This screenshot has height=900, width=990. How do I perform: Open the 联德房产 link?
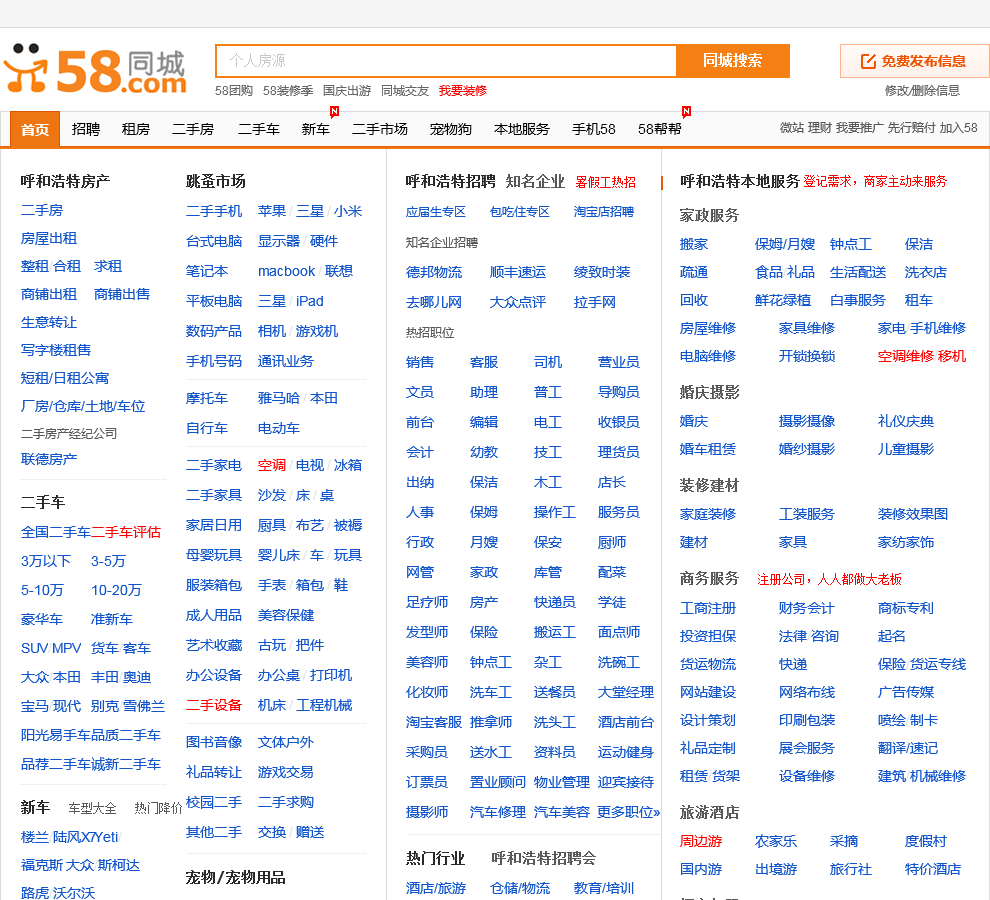coord(49,459)
